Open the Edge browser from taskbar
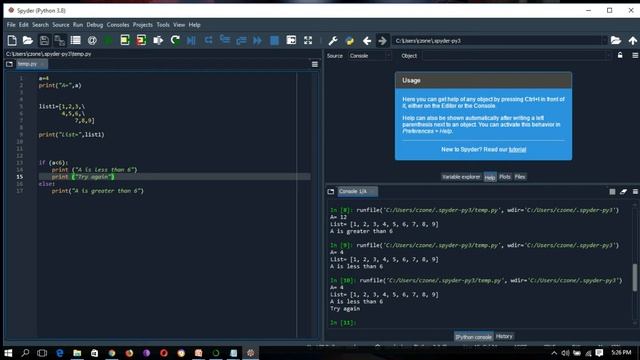The height and width of the screenshot is (360, 640). [x=60, y=353]
